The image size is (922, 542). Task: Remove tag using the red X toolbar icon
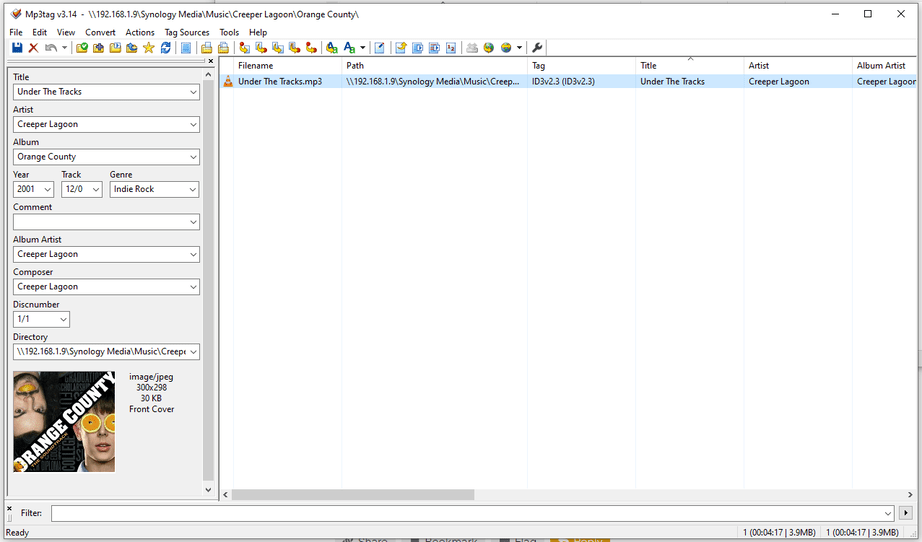(34, 48)
